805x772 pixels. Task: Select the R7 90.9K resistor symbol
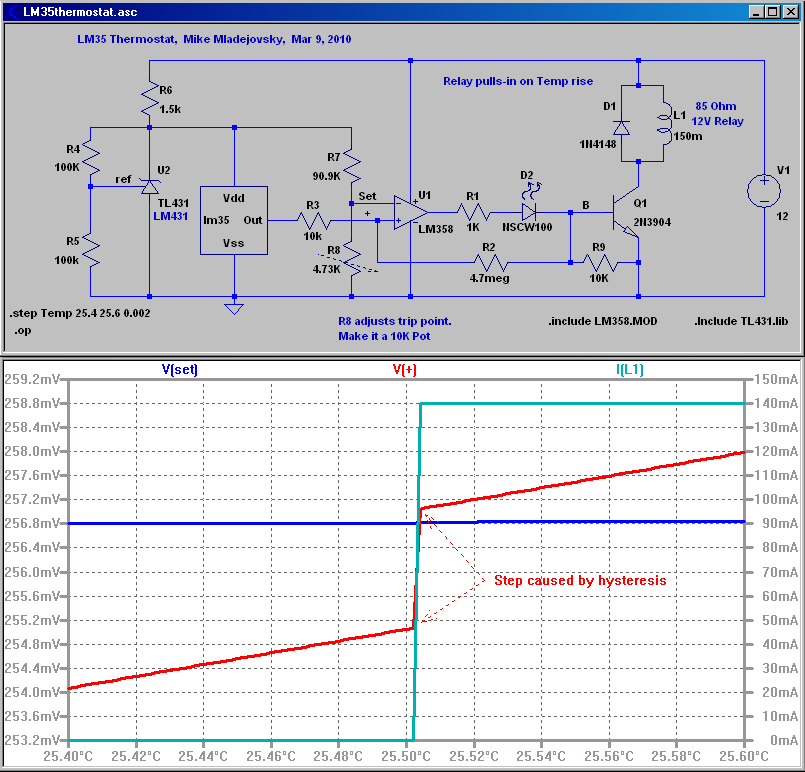point(352,166)
